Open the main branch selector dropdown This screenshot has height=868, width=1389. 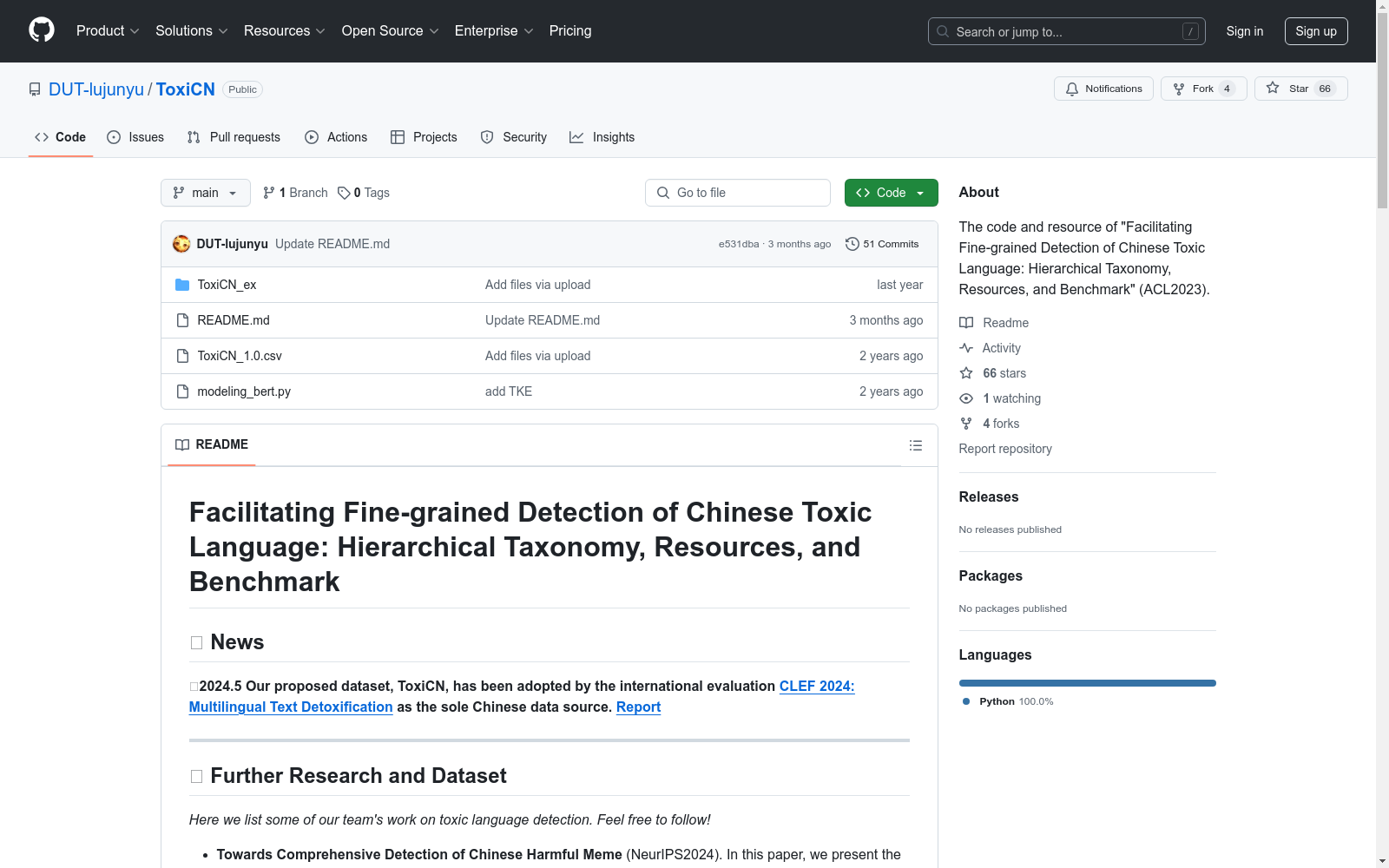tap(206, 193)
